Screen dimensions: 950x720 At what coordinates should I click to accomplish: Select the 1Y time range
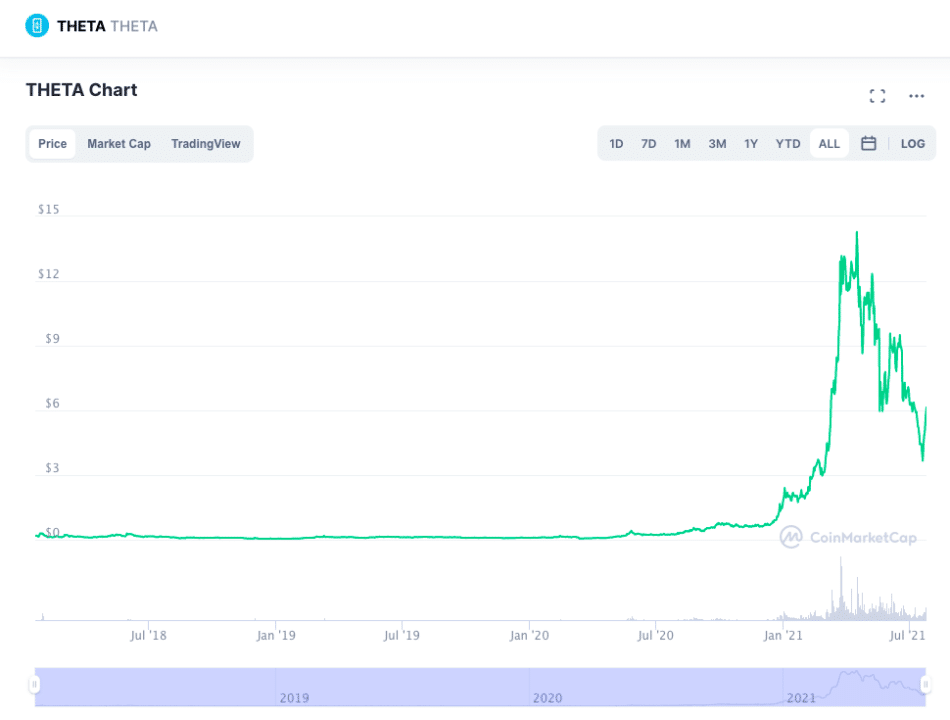[x=751, y=144]
